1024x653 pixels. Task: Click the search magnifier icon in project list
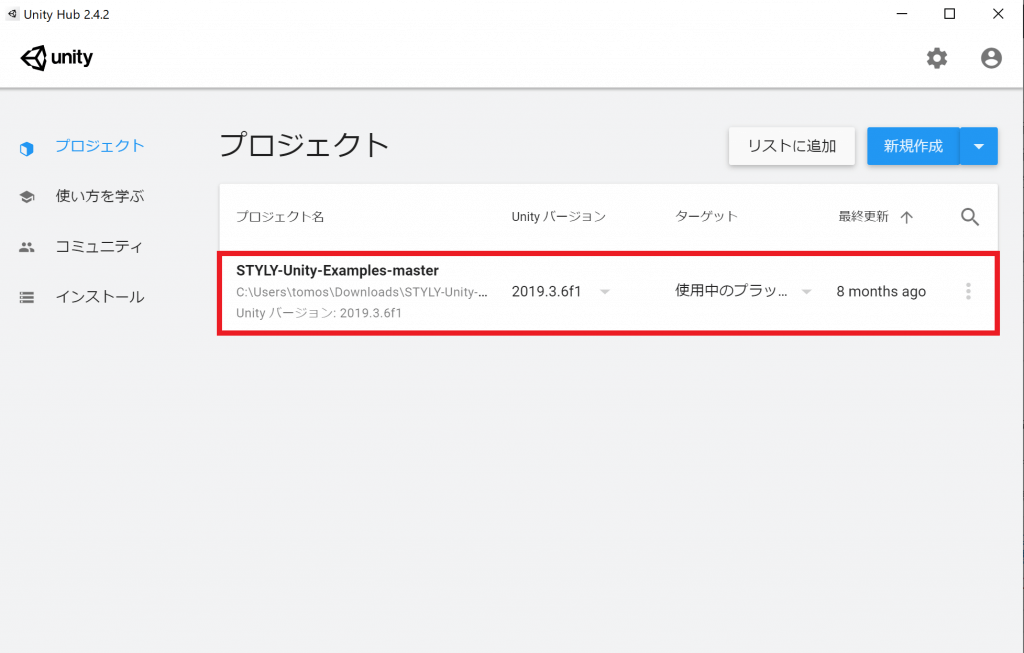click(969, 217)
